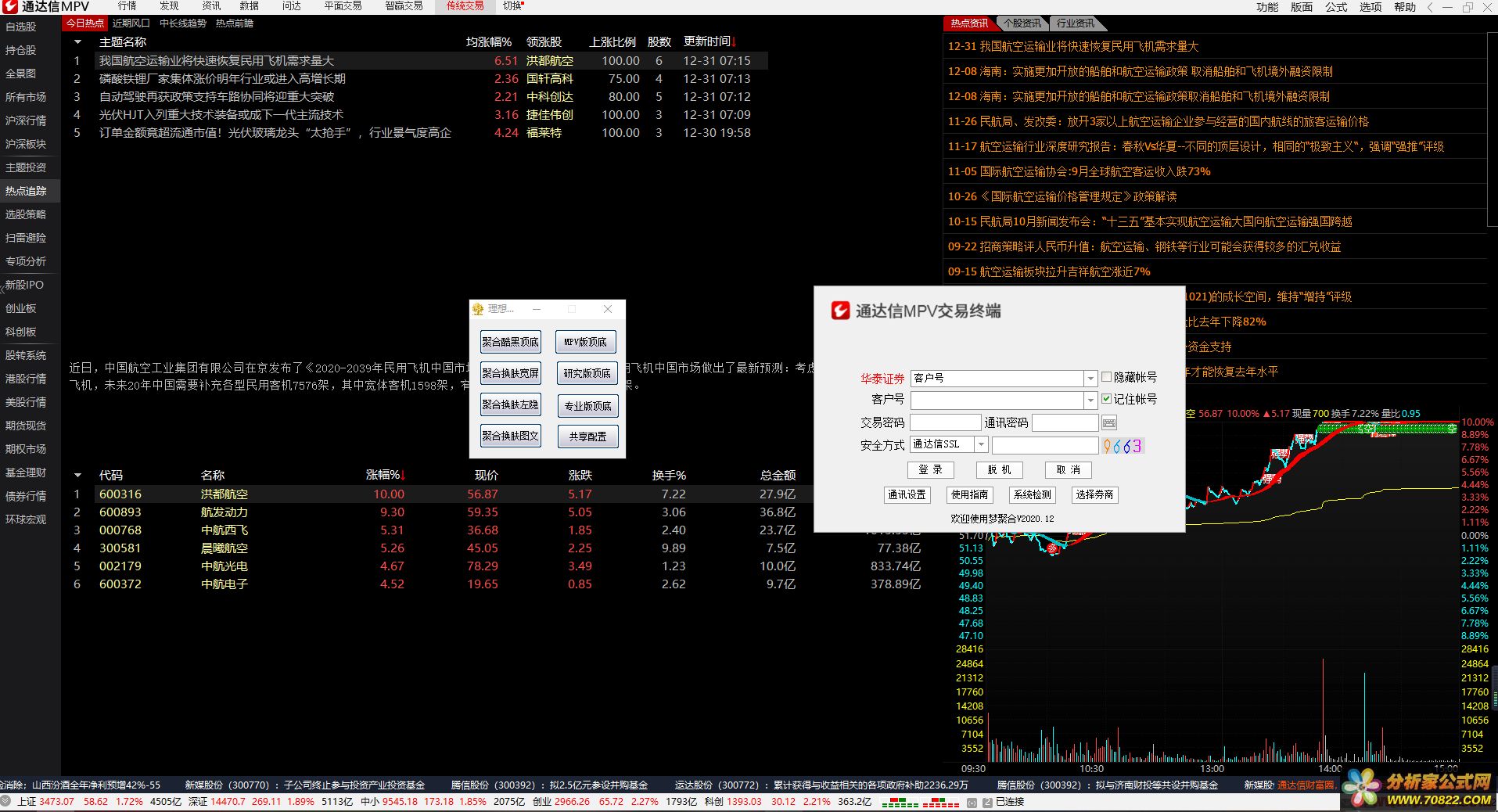
Task: Open the 选项 menu
Action: 1370,7
